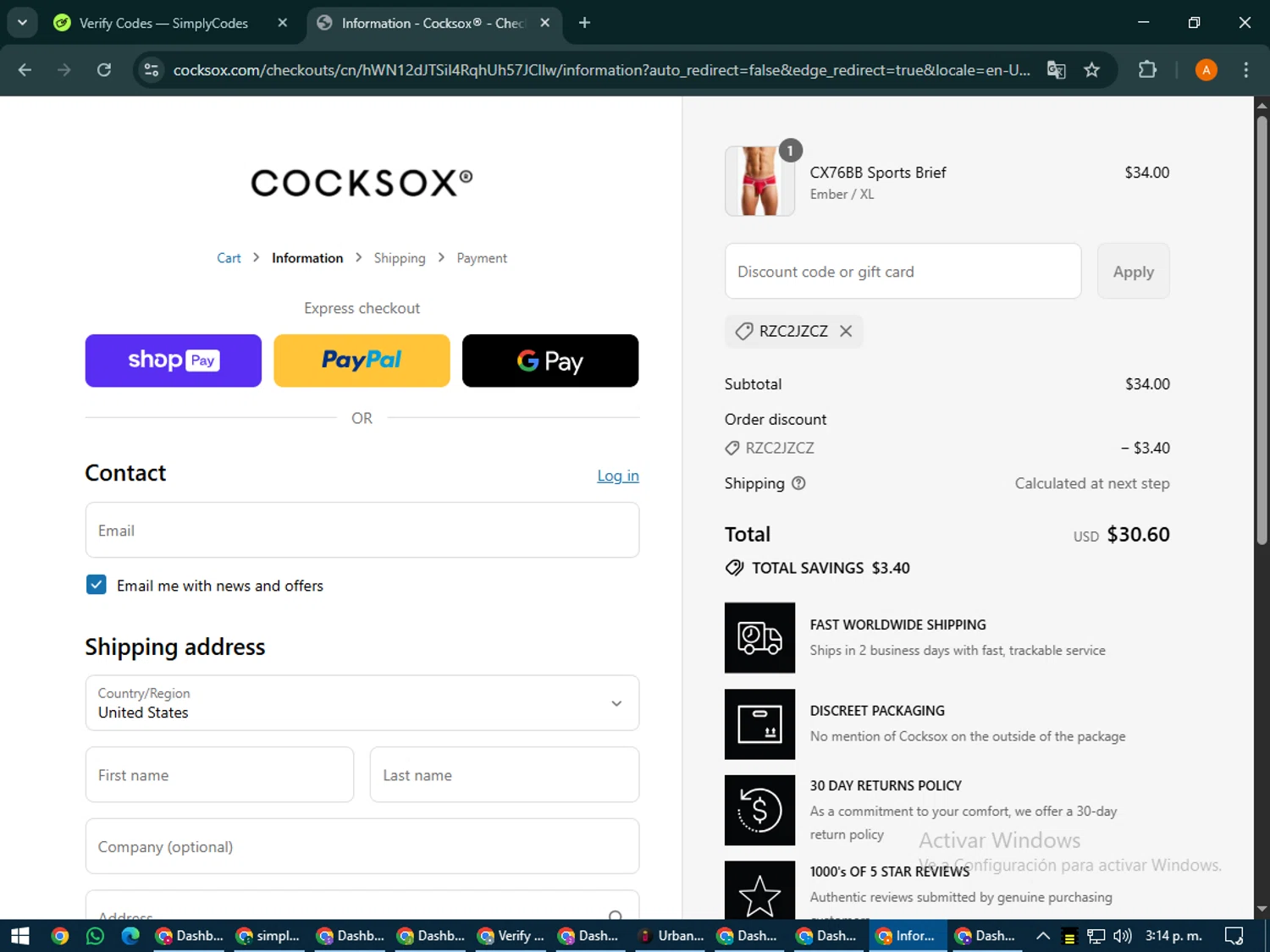Click the Apply discount button

pos(1133,272)
